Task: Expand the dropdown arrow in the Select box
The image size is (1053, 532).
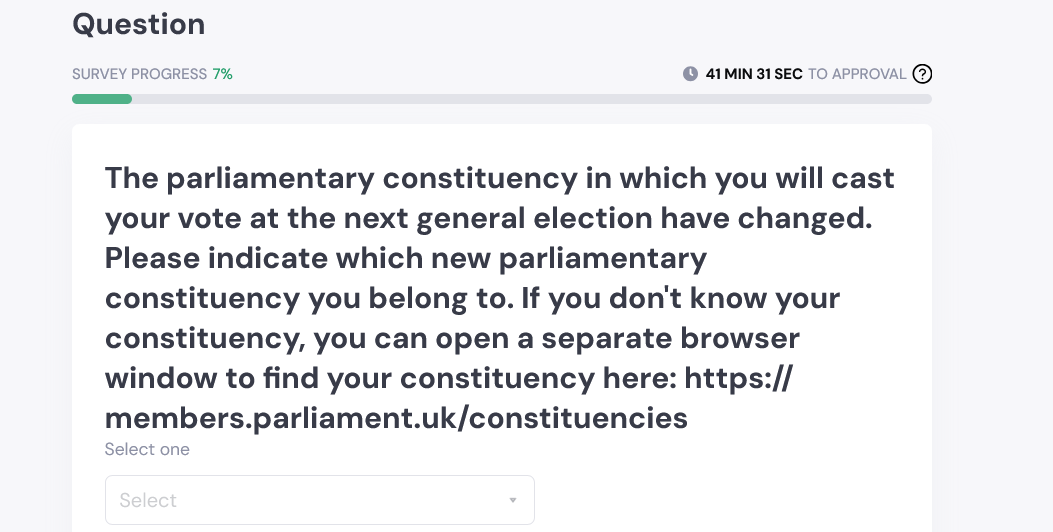Action: tap(512, 500)
